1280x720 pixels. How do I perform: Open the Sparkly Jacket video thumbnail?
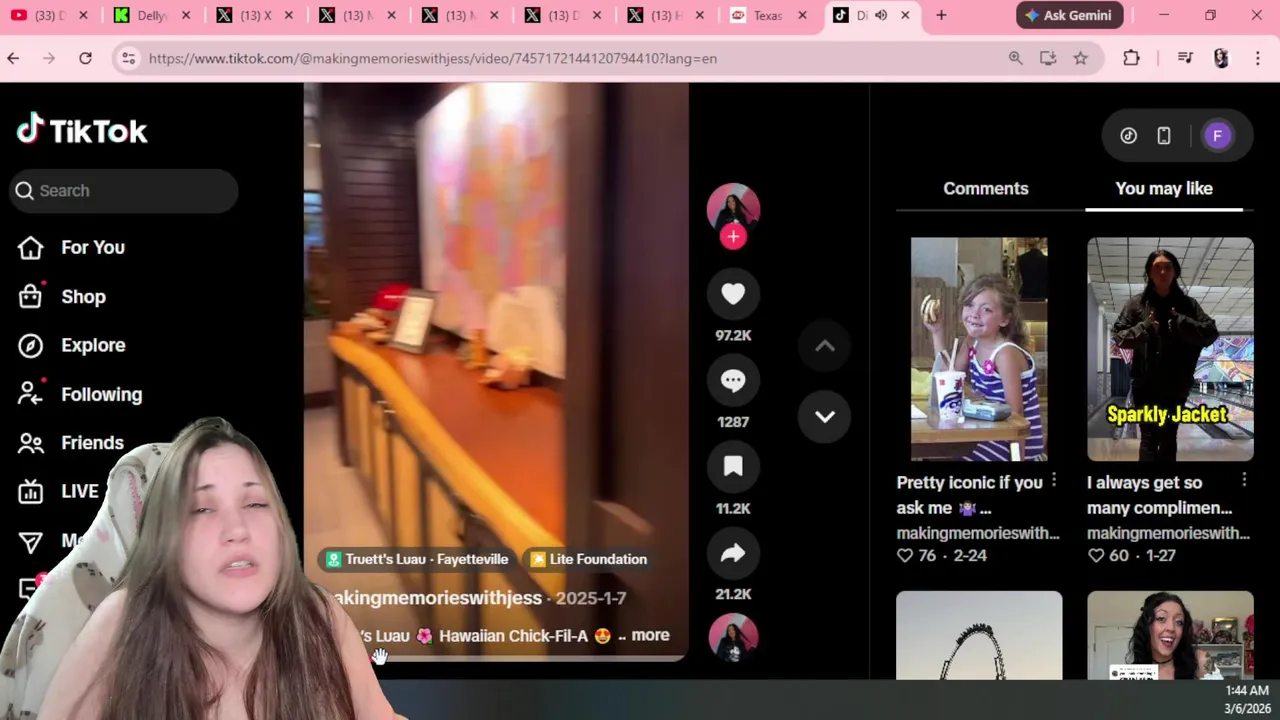[1170, 349]
